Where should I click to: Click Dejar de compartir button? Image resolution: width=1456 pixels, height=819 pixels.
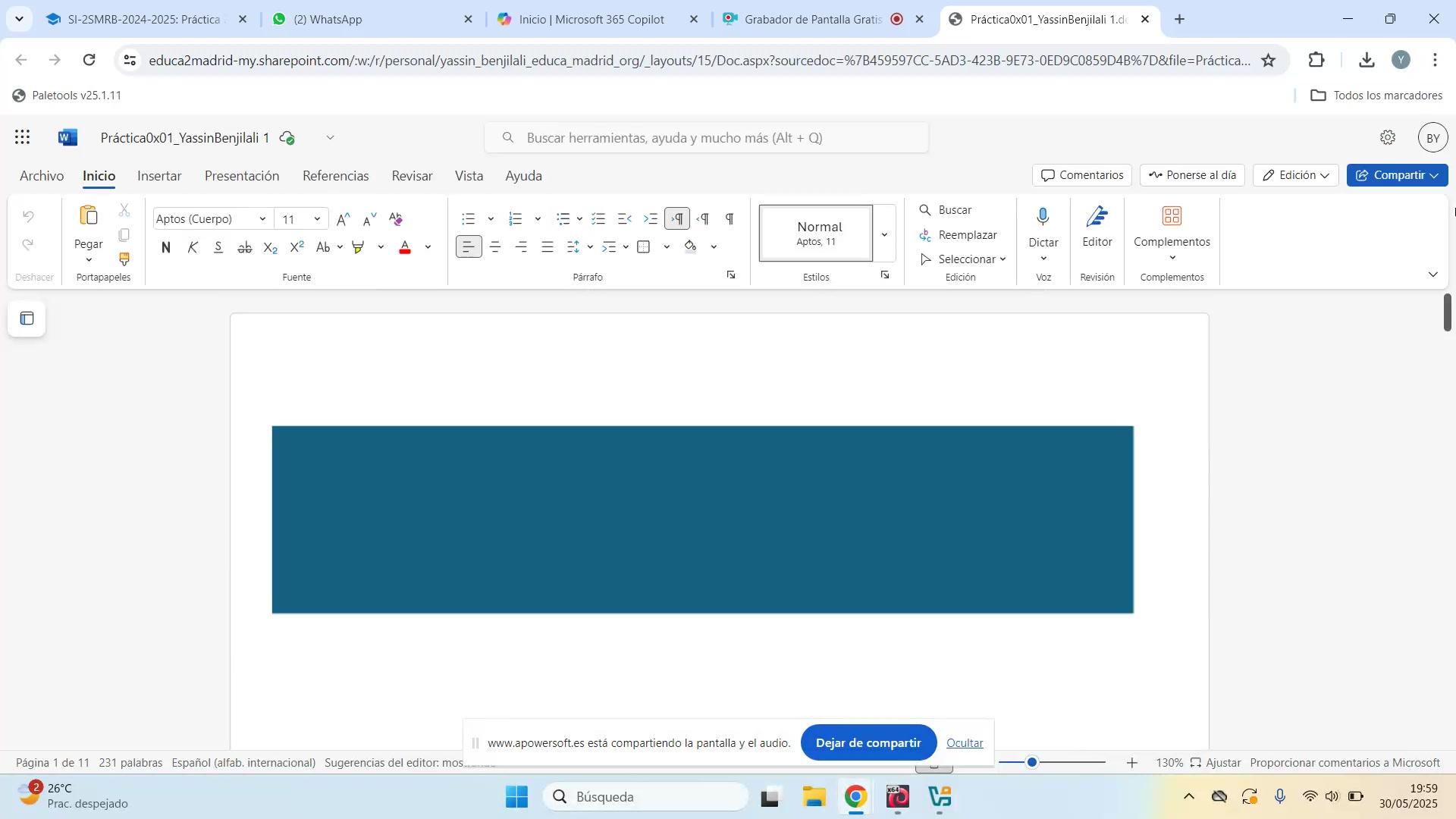[x=868, y=743]
